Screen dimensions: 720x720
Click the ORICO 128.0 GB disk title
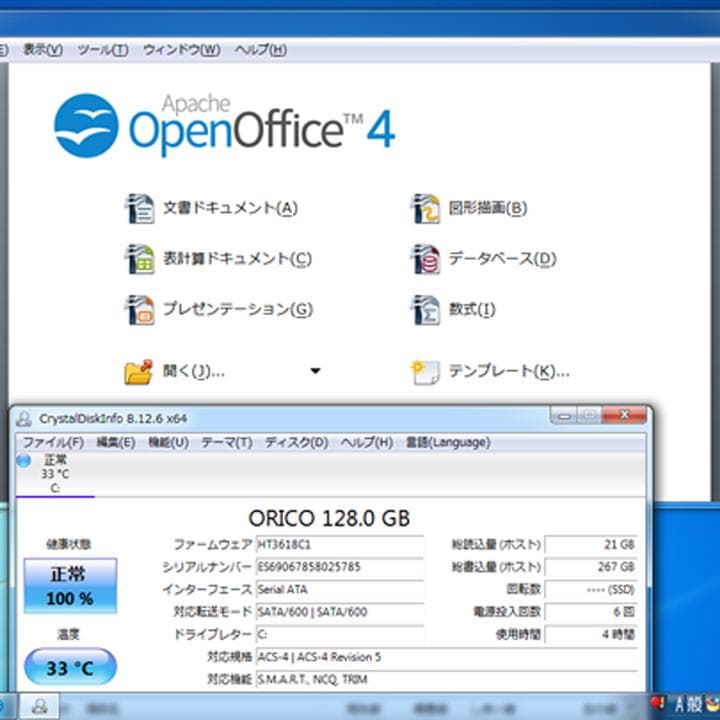[329, 518]
